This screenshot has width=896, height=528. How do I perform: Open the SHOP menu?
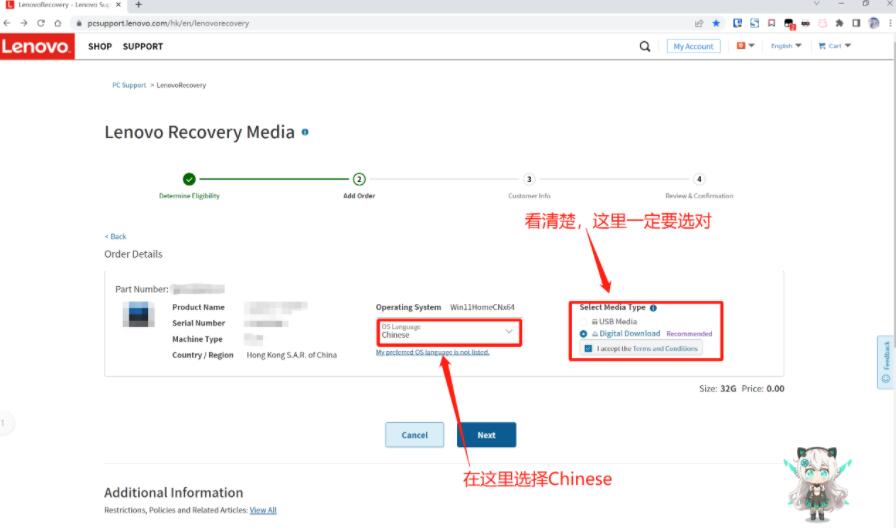[x=100, y=47]
